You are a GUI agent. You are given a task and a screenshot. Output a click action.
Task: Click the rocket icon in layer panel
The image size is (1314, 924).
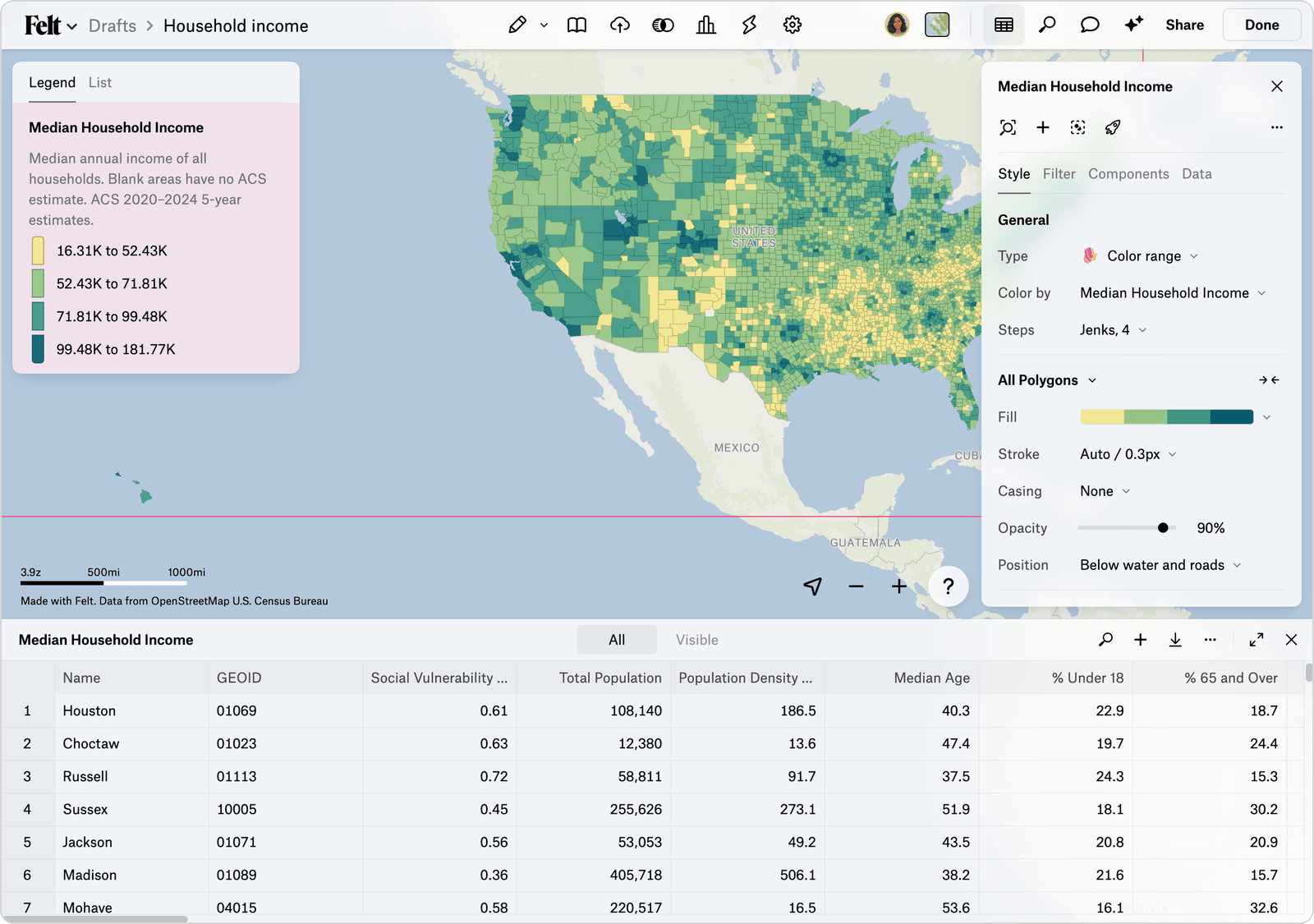click(1113, 127)
